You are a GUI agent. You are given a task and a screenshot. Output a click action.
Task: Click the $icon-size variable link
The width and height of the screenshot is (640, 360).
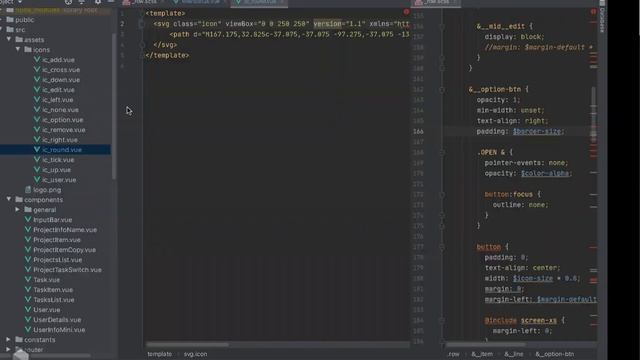coord(533,278)
